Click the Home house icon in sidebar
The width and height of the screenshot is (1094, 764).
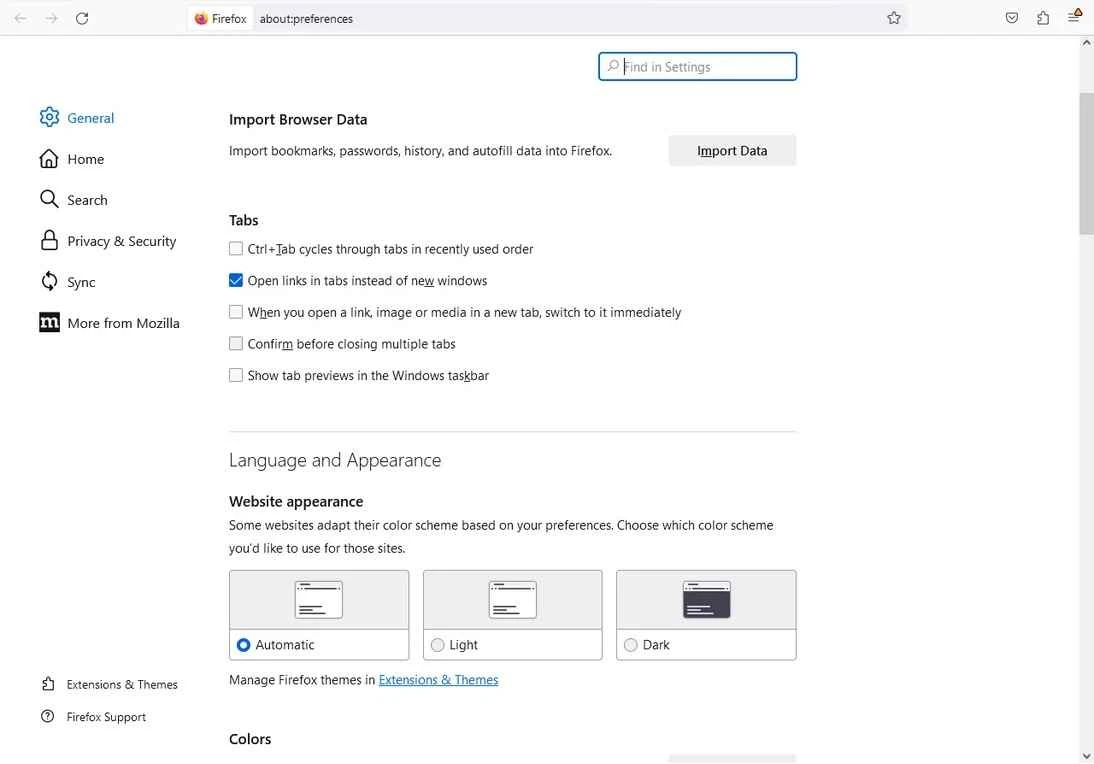[x=49, y=158]
